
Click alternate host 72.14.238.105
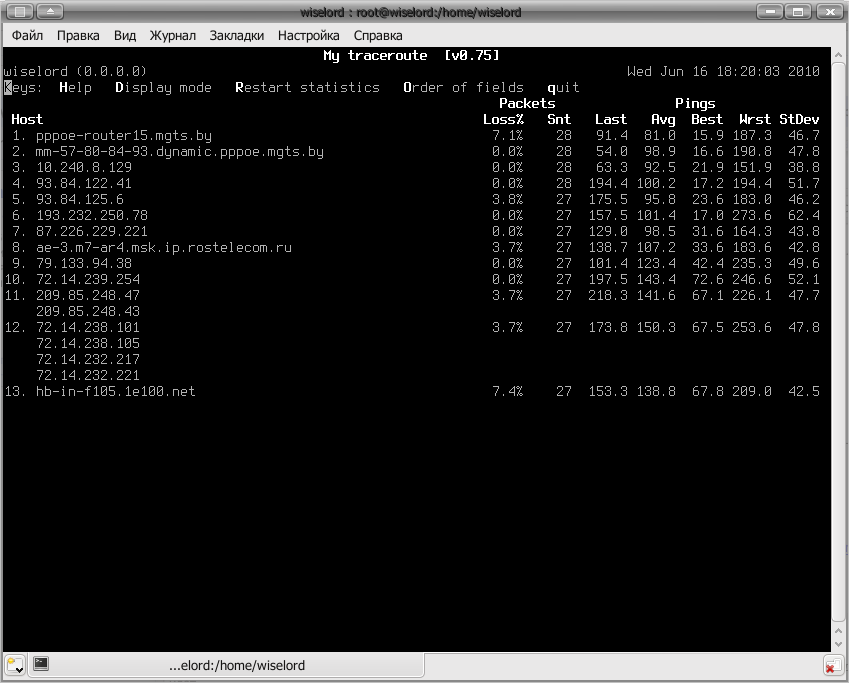click(x=88, y=343)
